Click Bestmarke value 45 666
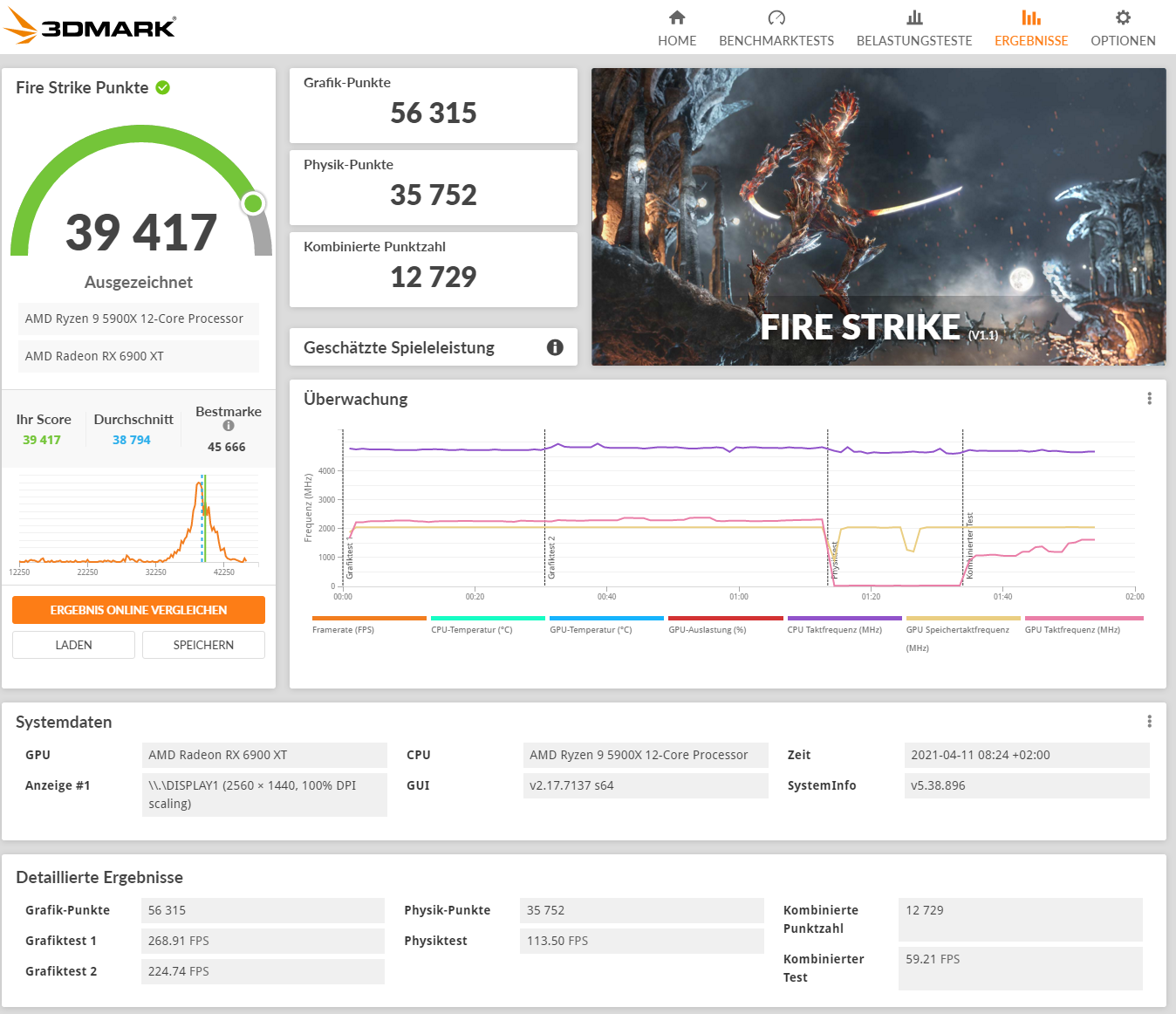 click(227, 447)
